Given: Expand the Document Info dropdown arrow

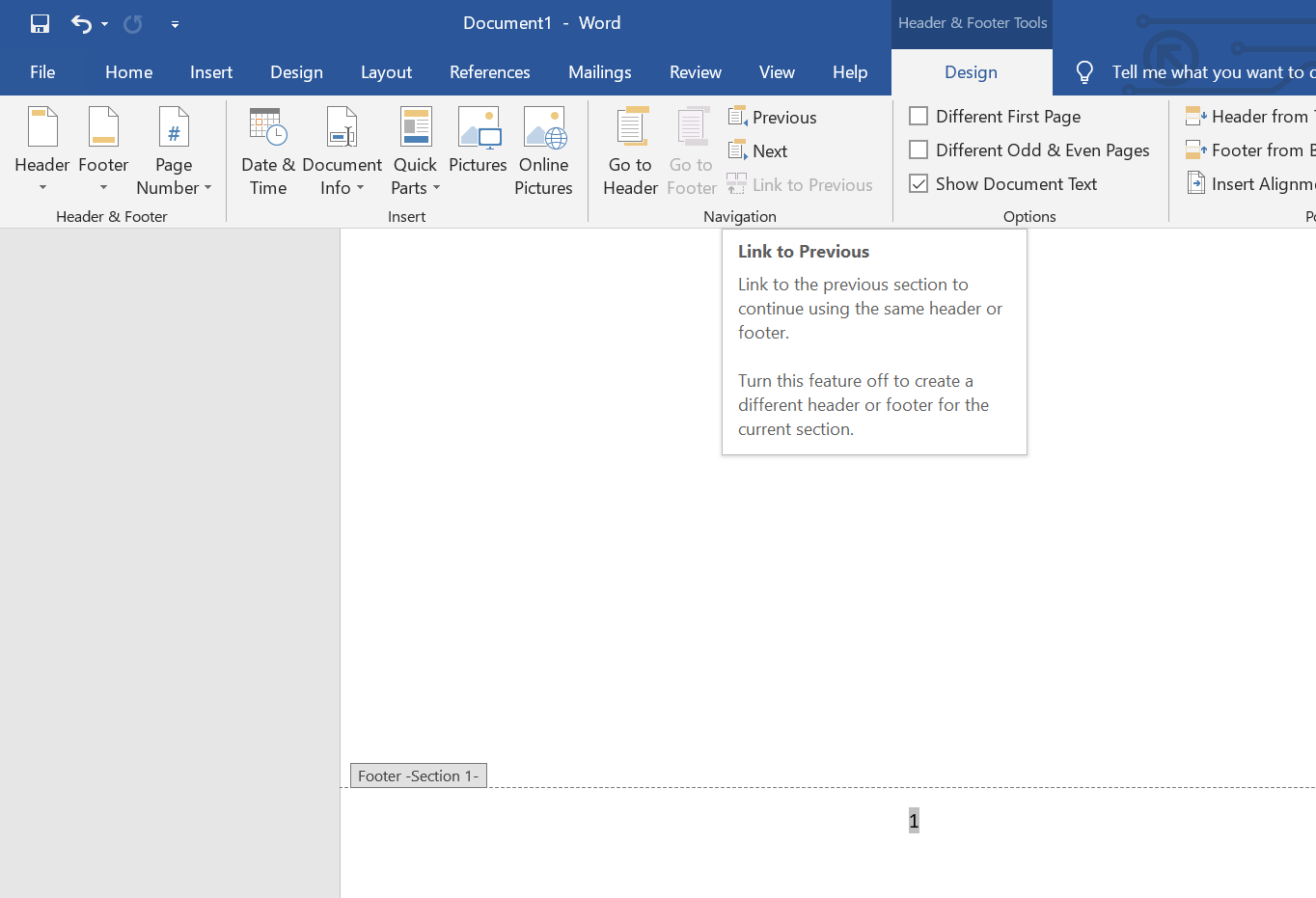Looking at the screenshot, I should [360, 188].
